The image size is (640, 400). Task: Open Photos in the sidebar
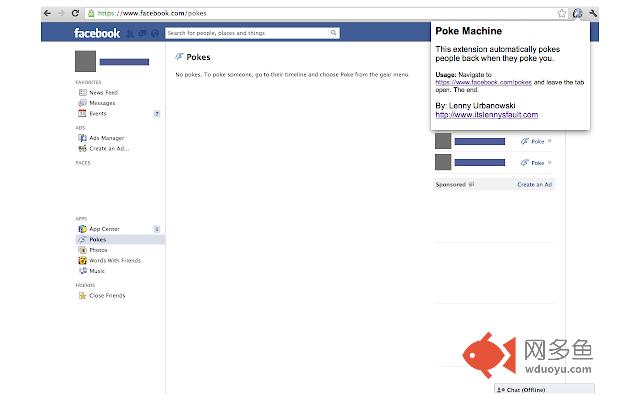(x=98, y=250)
